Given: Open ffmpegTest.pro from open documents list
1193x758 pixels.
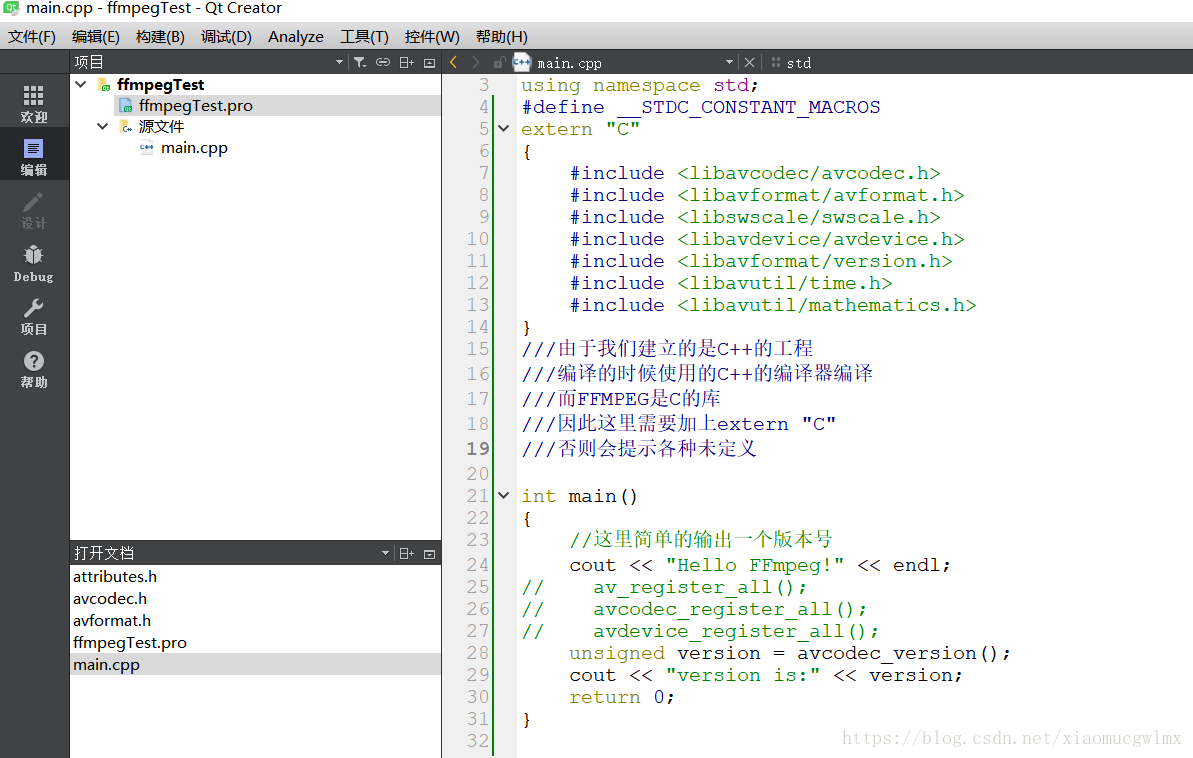Looking at the screenshot, I should tap(129, 643).
